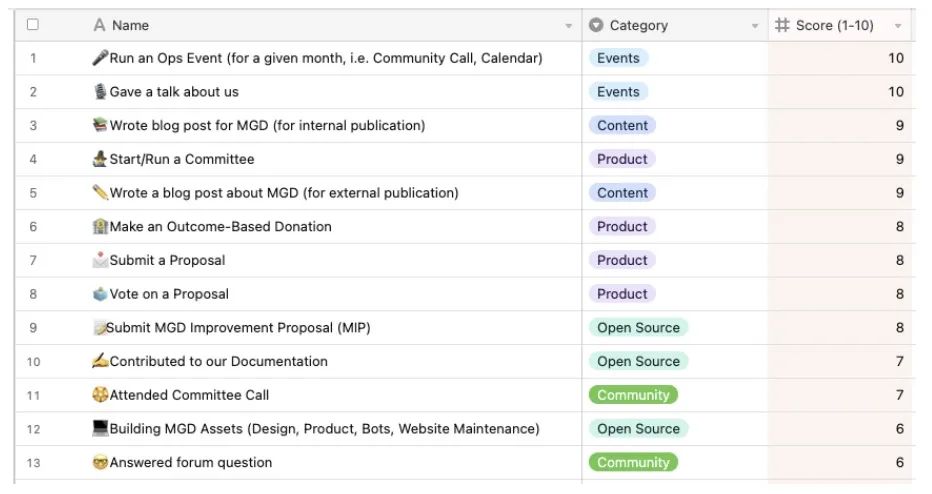Click the Product tag on Vote on a Proposal row
The width and height of the screenshot is (932, 494).
coord(622,294)
